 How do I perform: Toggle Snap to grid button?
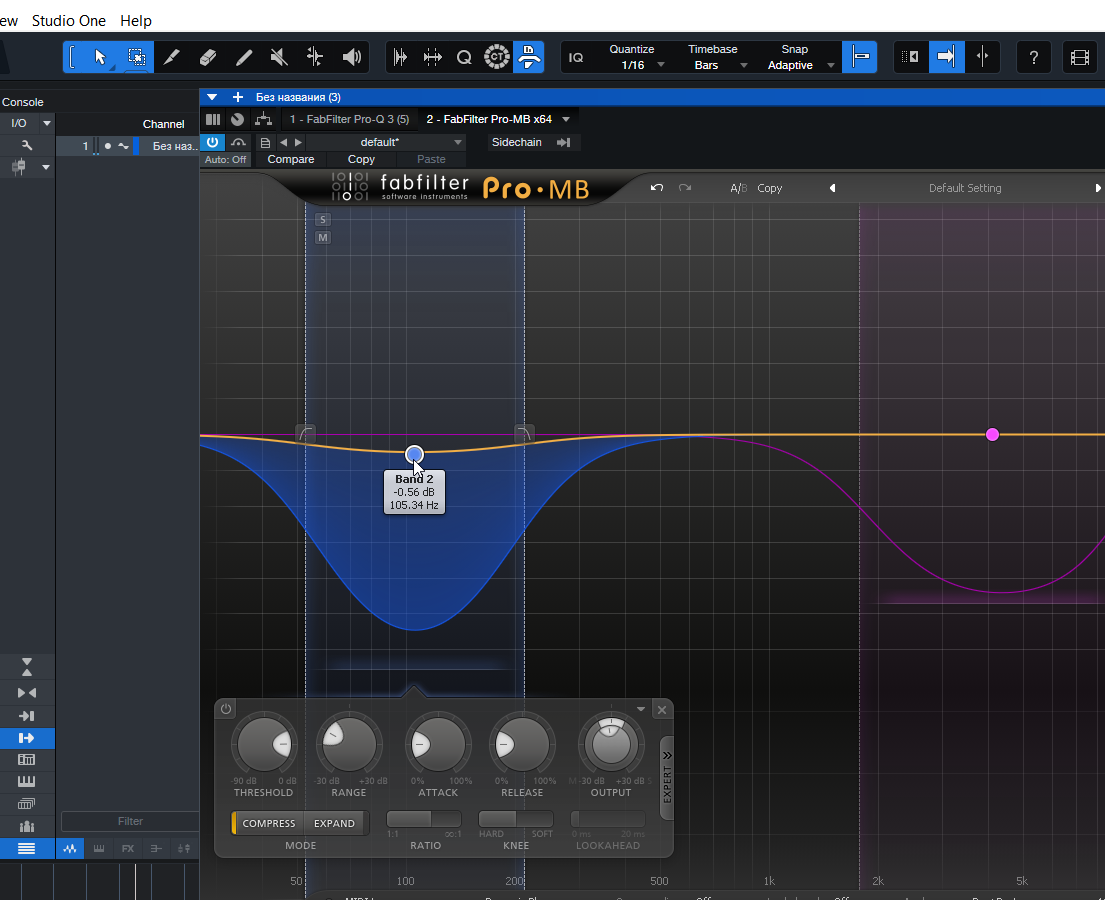pyautogui.click(x=860, y=57)
